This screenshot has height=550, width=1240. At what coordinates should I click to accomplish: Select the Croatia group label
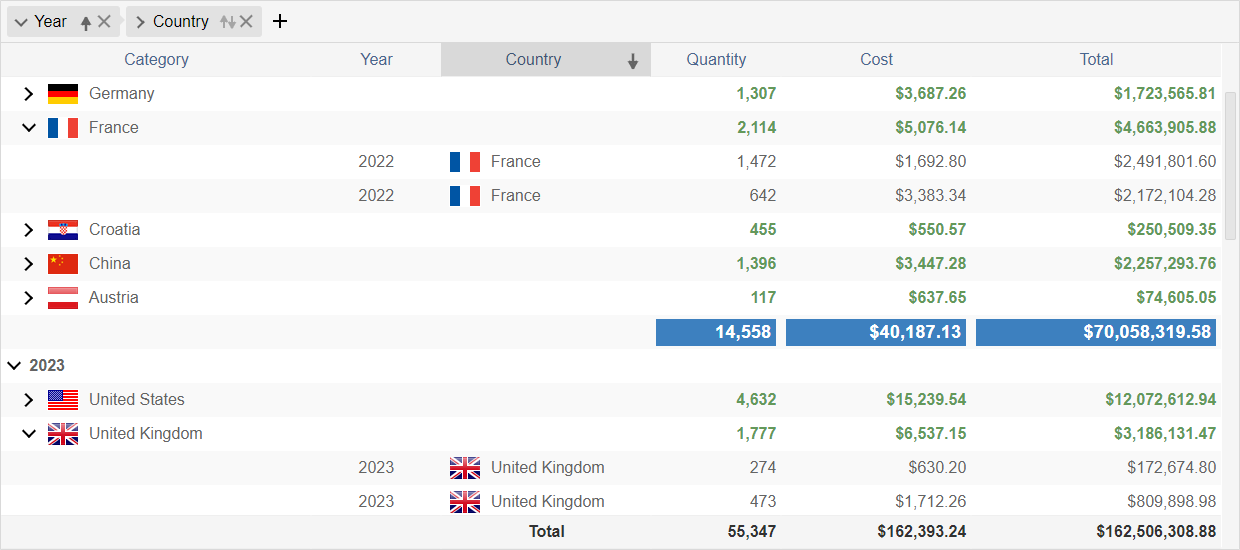click(x=115, y=230)
